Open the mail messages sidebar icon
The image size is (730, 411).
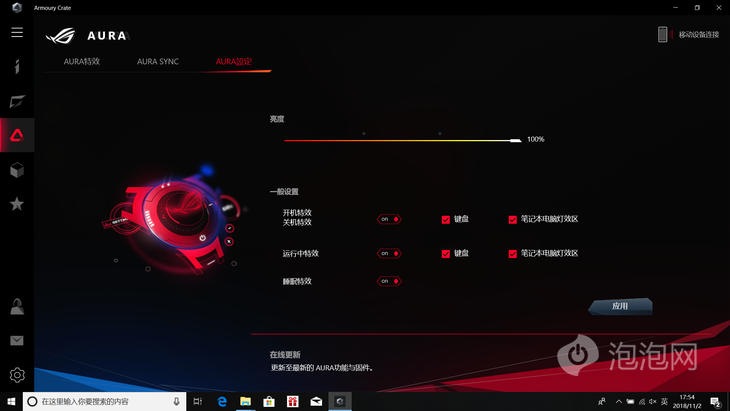(x=17, y=341)
